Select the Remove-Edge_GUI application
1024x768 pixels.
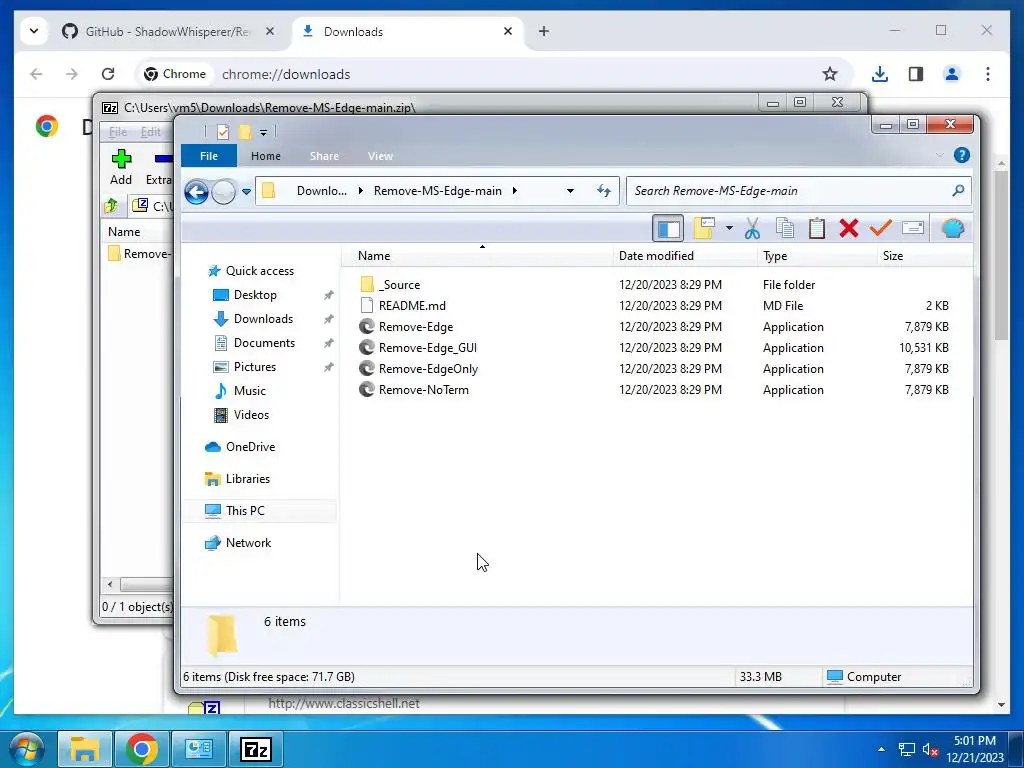(427, 347)
